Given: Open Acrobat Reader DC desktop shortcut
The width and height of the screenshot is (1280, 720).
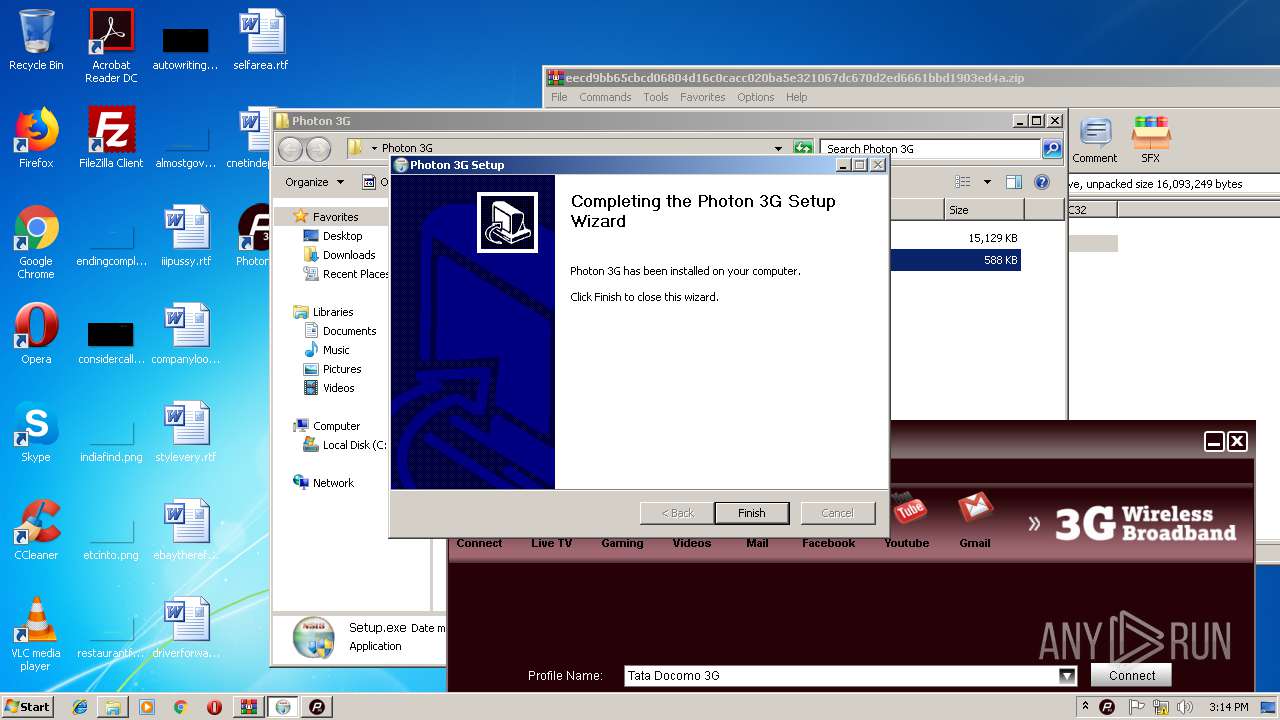Looking at the screenshot, I should click(111, 46).
